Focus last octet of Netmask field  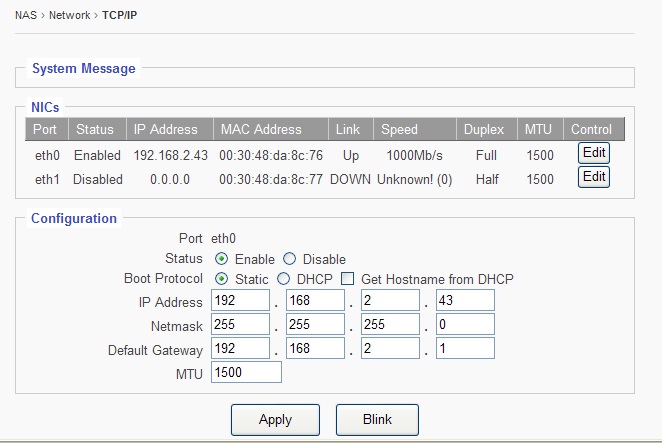(465, 326)
